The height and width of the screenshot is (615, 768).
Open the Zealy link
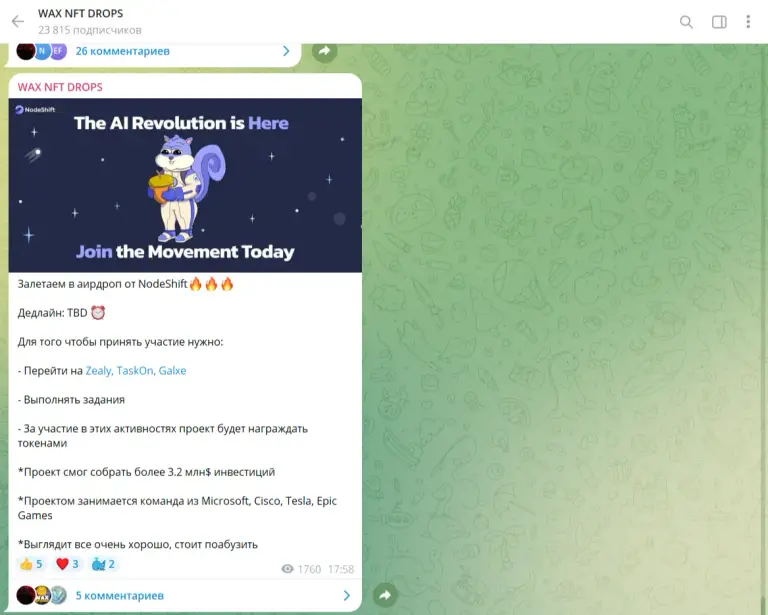tap(99, 371)
